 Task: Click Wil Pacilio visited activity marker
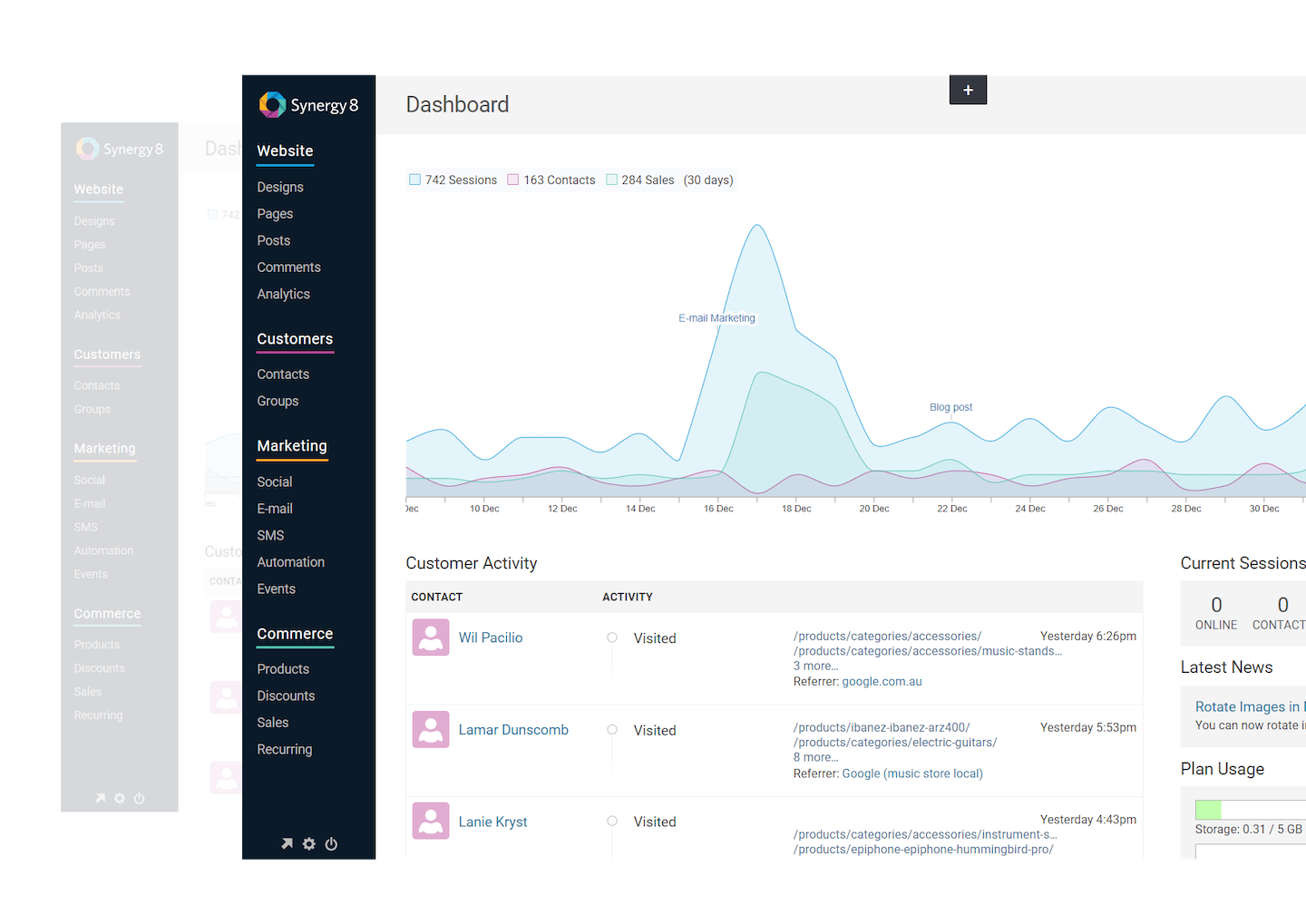click(612, 637)
